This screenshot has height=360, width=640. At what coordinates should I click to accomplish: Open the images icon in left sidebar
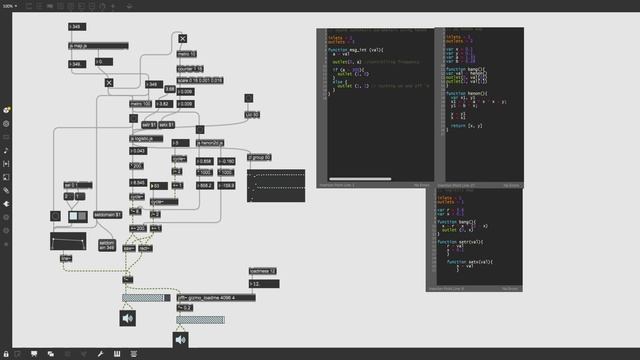click(x=6, y=177)
